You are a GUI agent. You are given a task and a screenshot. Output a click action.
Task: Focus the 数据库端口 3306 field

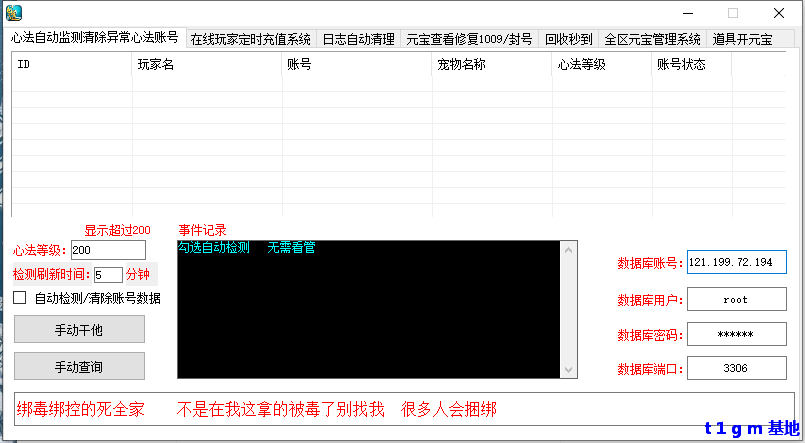tap(736, 368)
